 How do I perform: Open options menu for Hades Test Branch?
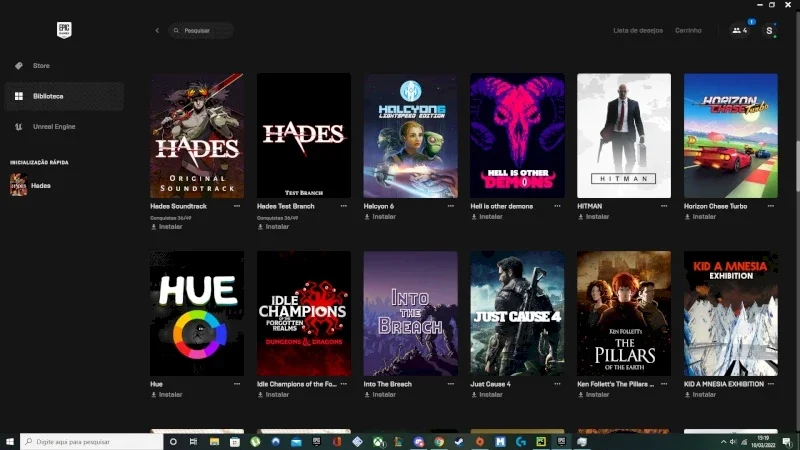343,206
